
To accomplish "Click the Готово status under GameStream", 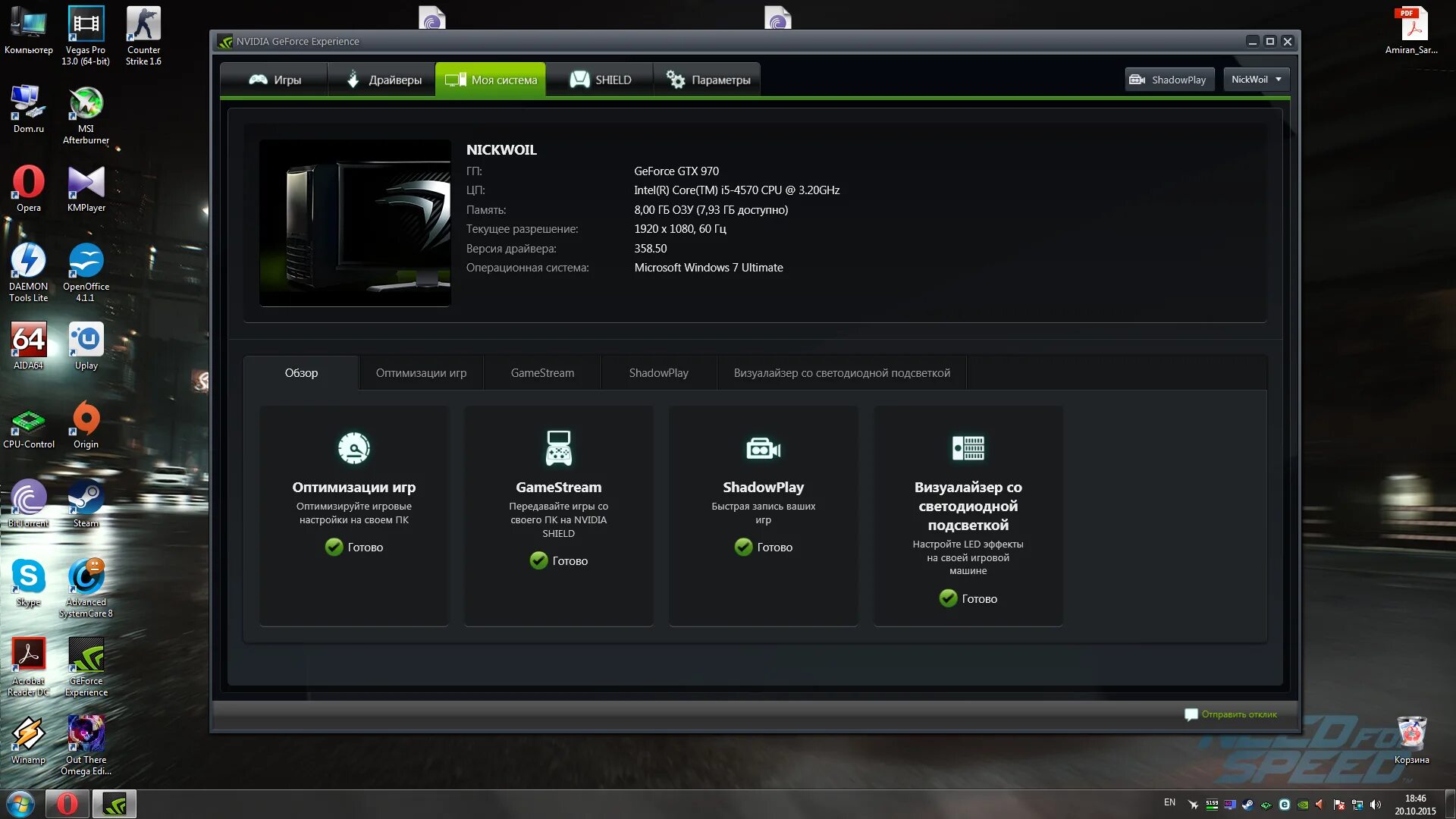I will 559,561.
